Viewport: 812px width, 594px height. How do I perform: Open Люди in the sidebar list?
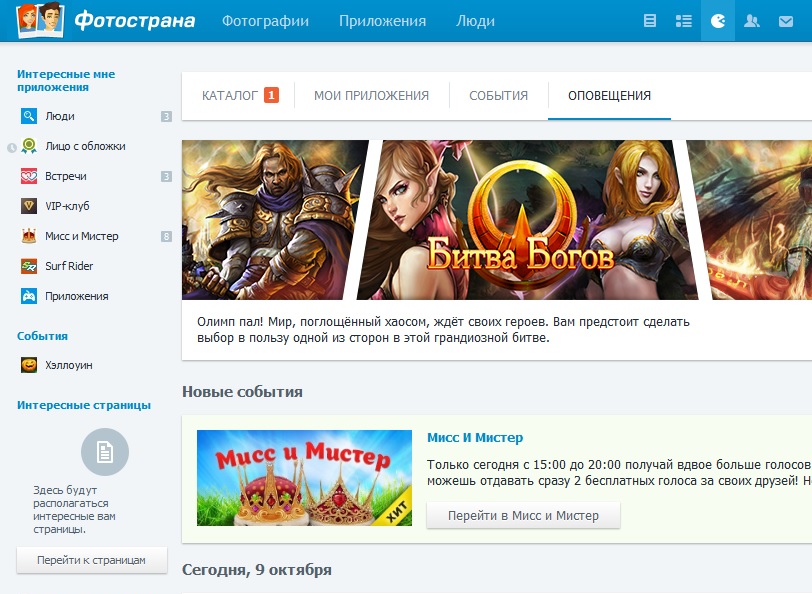click(x=60, y=117)
